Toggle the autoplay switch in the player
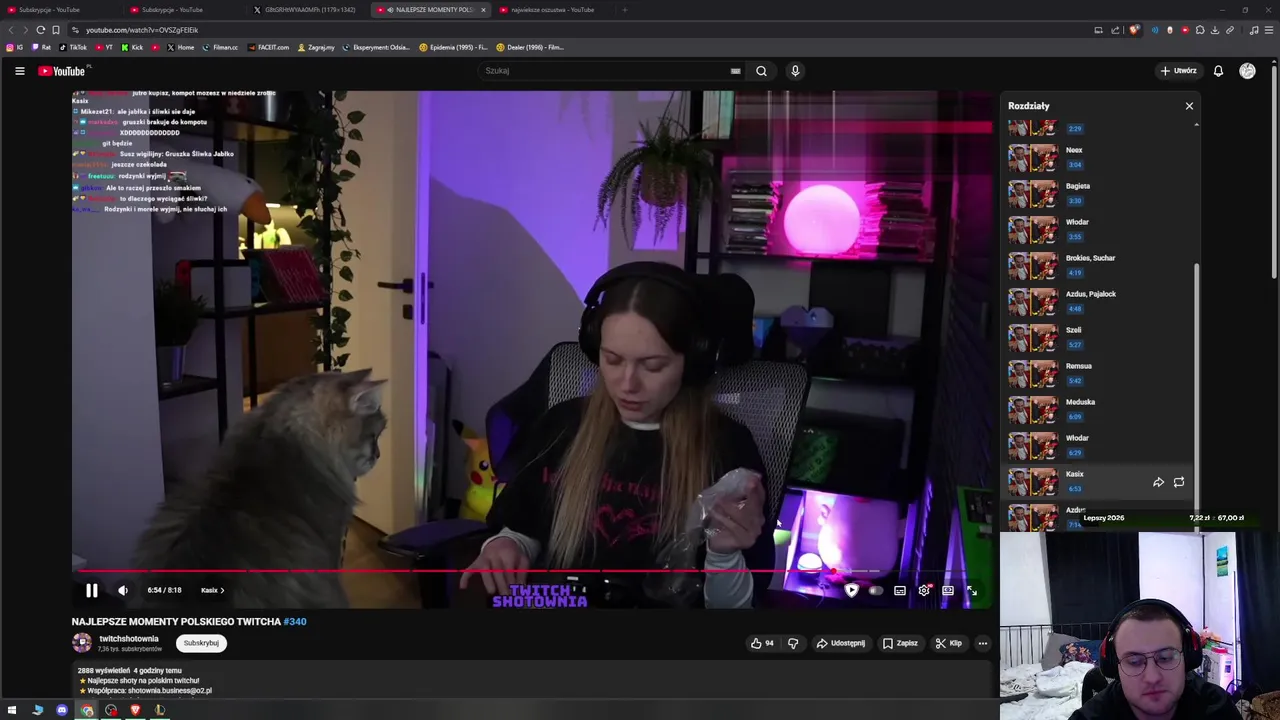1280x720 pixels. point(875,590)
